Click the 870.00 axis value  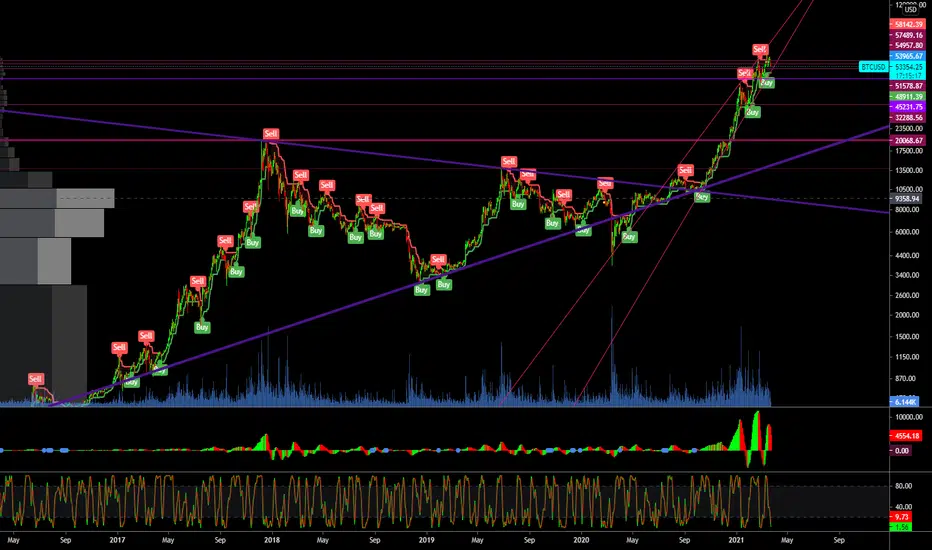click(906, 378)
